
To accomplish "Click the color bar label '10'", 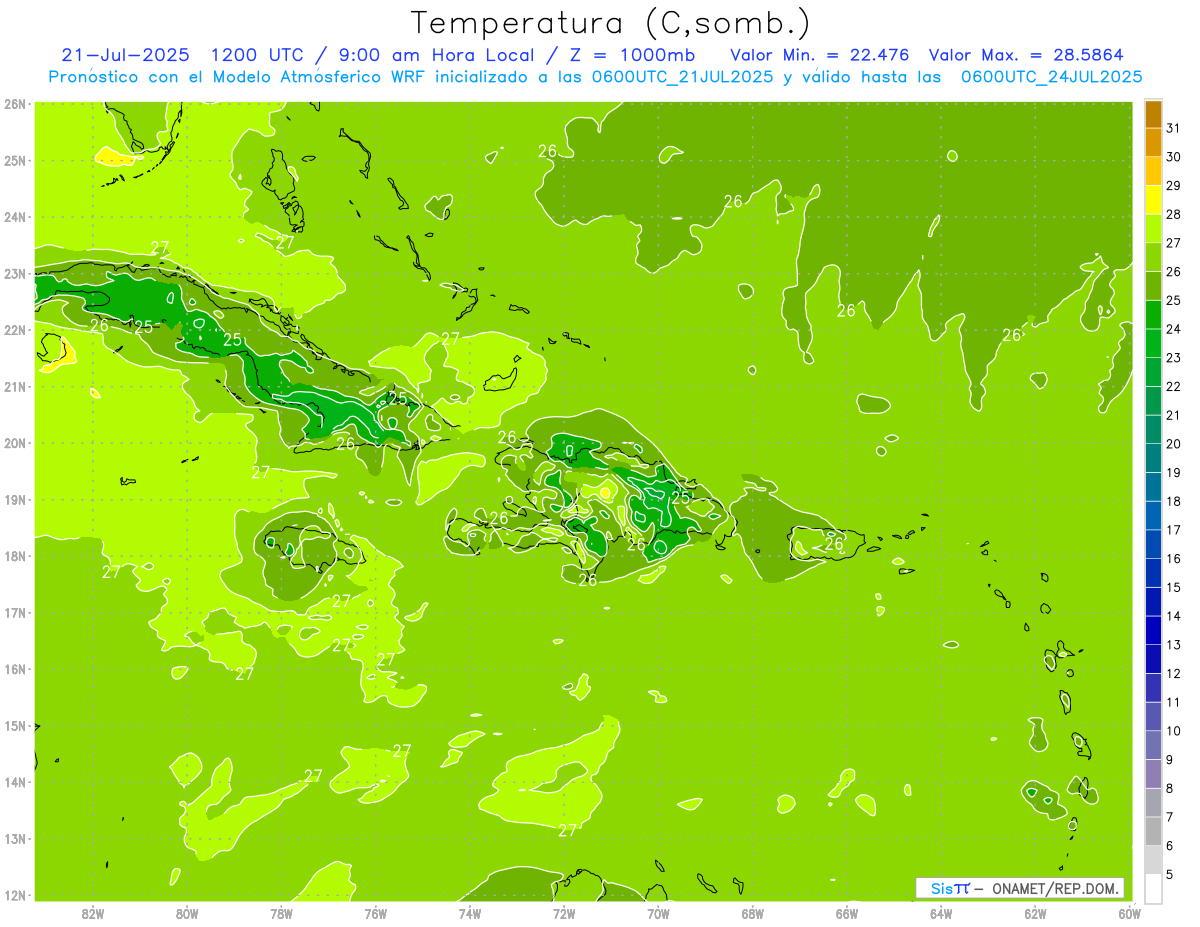I will (1173, 731).
